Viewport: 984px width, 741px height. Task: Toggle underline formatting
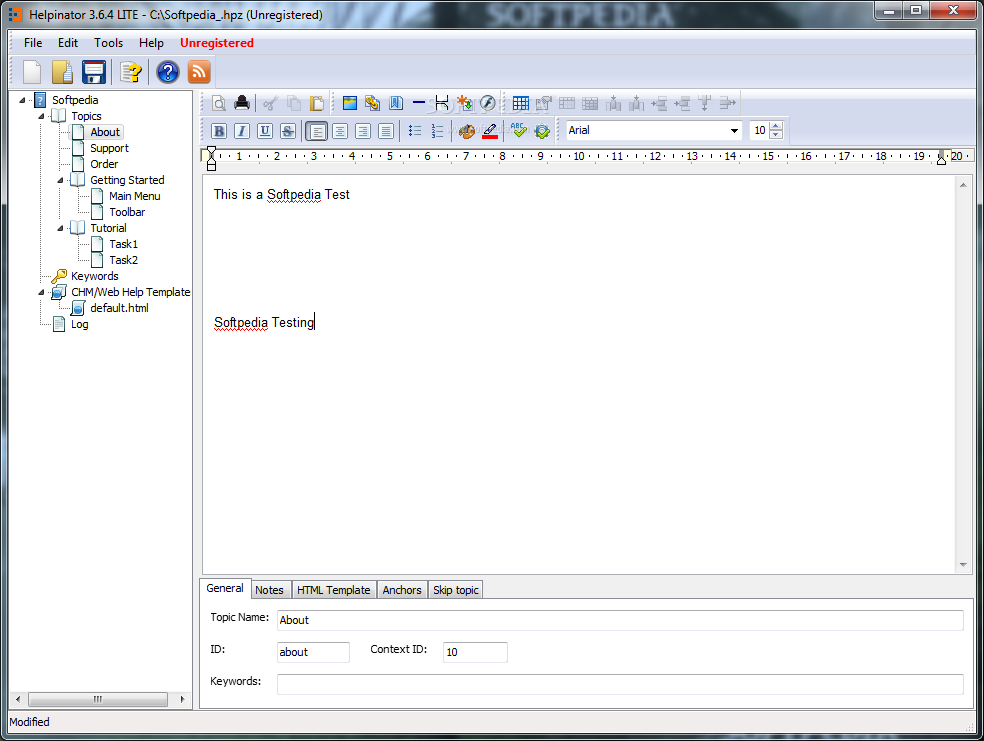tap(265, 131)
